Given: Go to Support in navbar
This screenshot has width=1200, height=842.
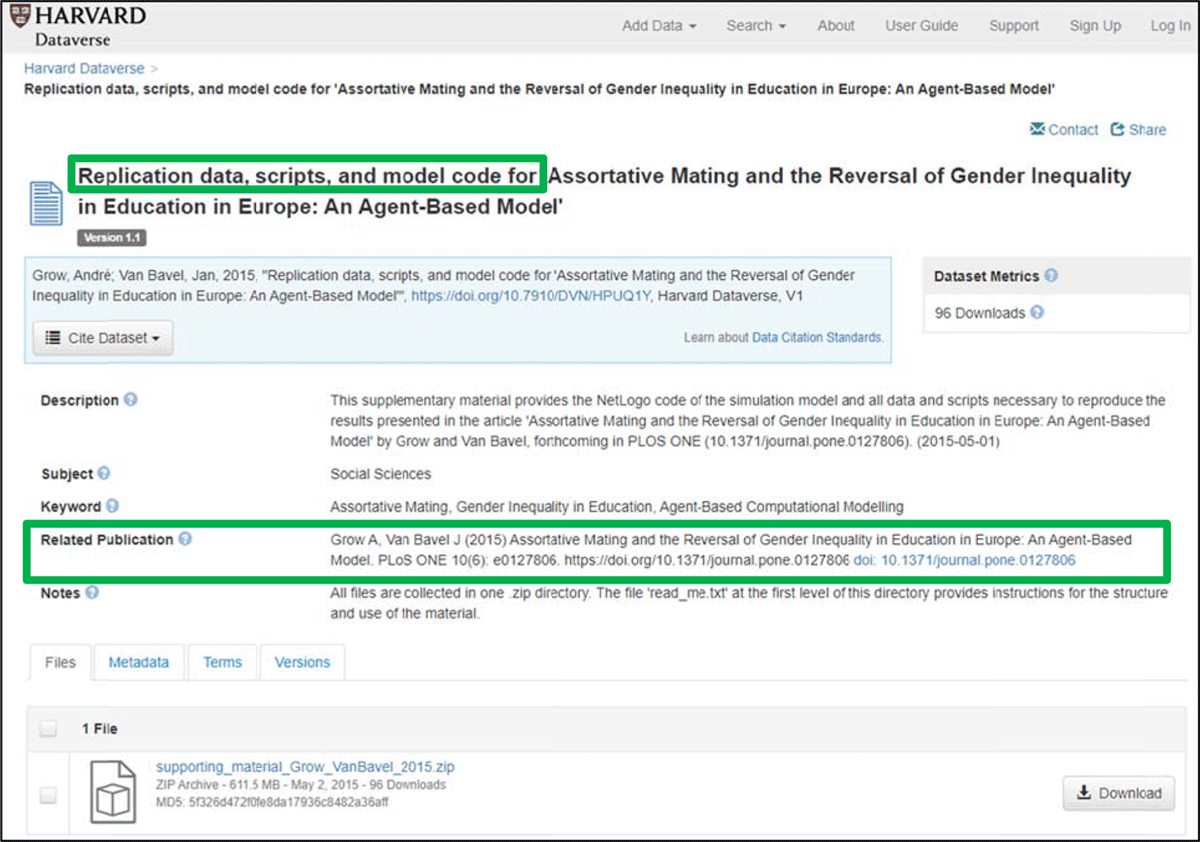Looking at the screenshot, I should point(1014,26).
